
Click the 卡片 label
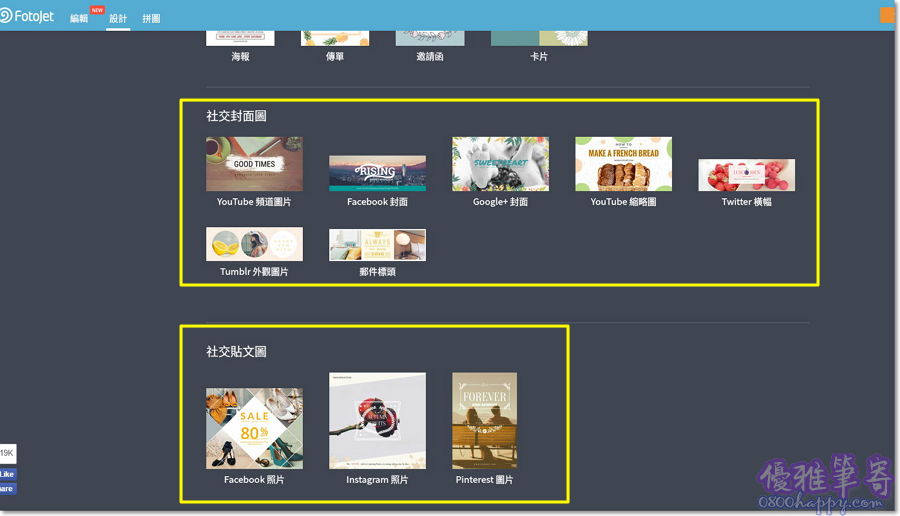pyautogui.click(x=539, y=57)
